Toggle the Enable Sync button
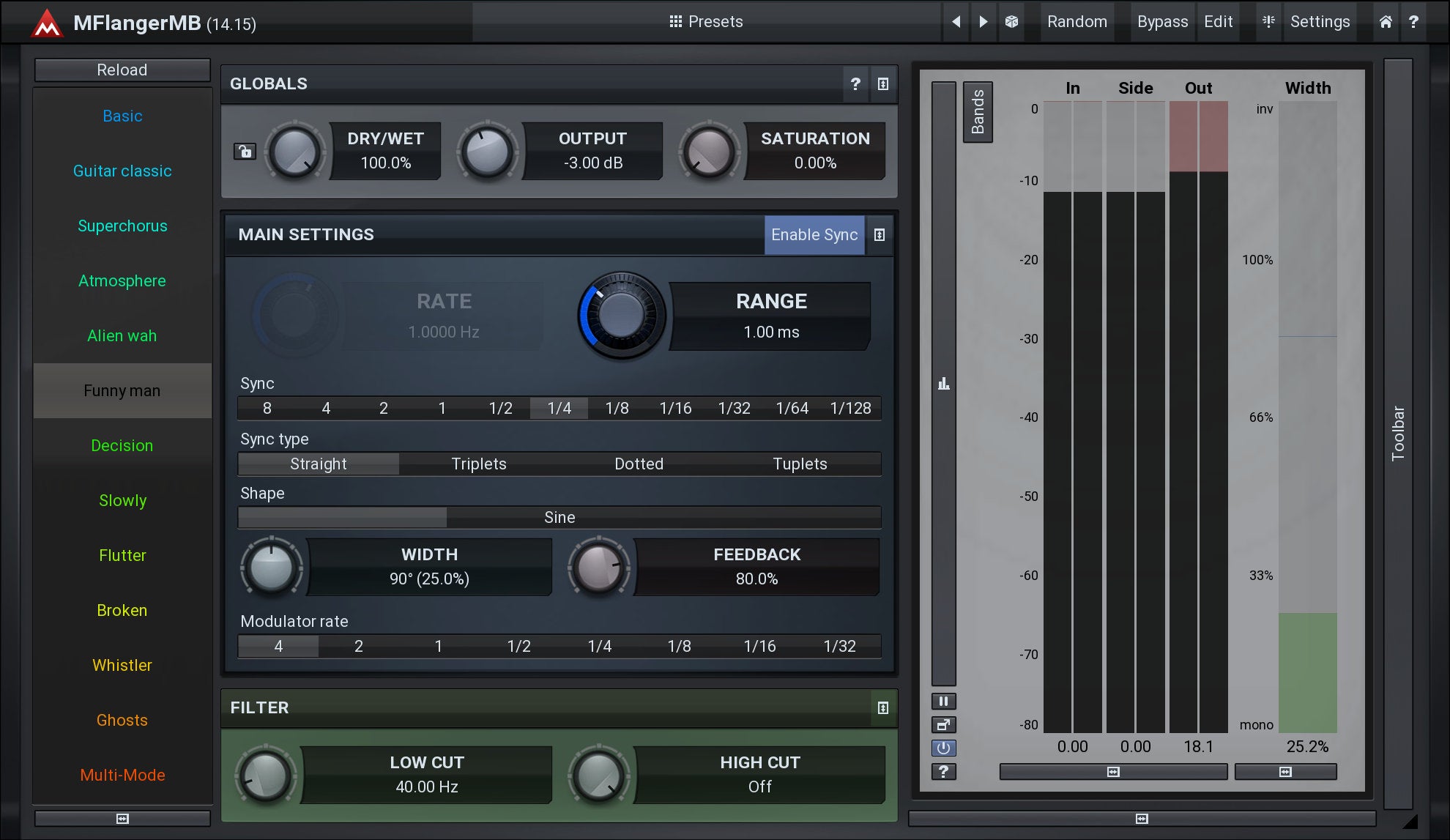Viewport: 1450px width, 840px height. coord(814,234)
